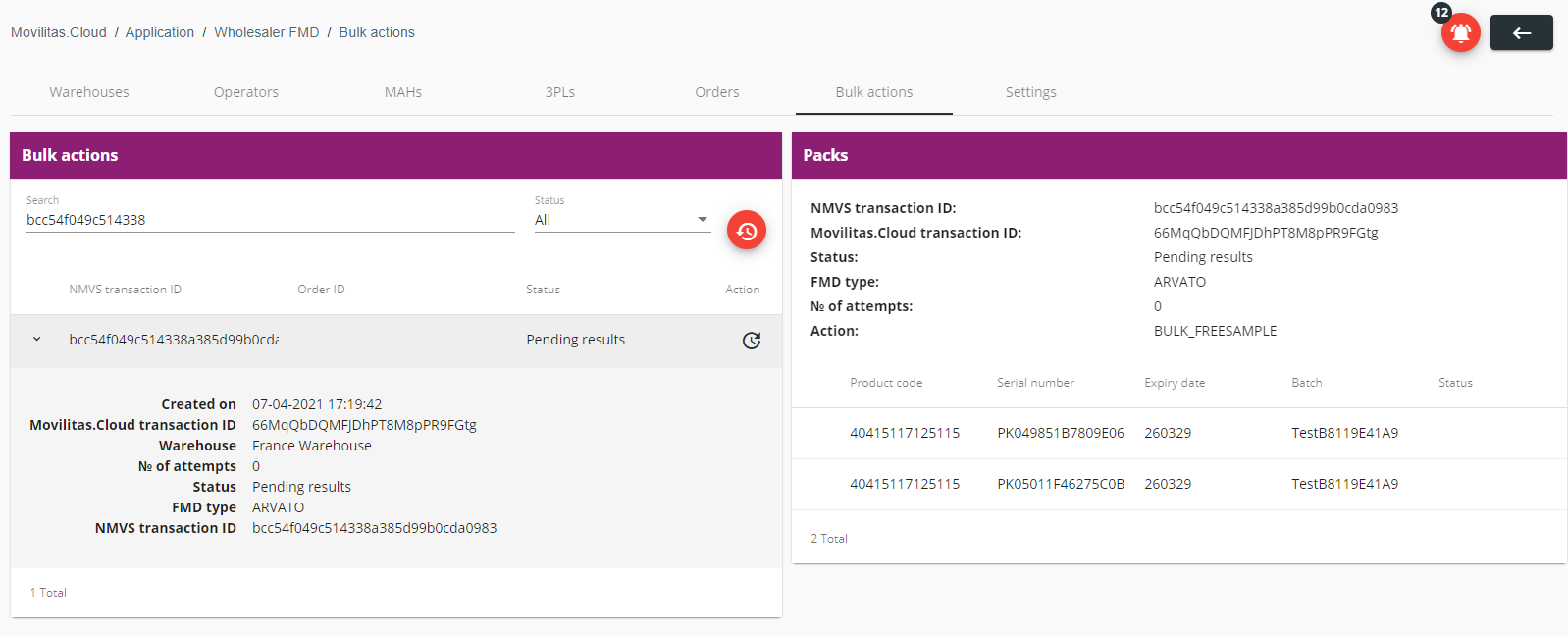Switch to the Orders tab
Image resolution: width=1568 pixels, height=636 pixels.
coord(717,92)
